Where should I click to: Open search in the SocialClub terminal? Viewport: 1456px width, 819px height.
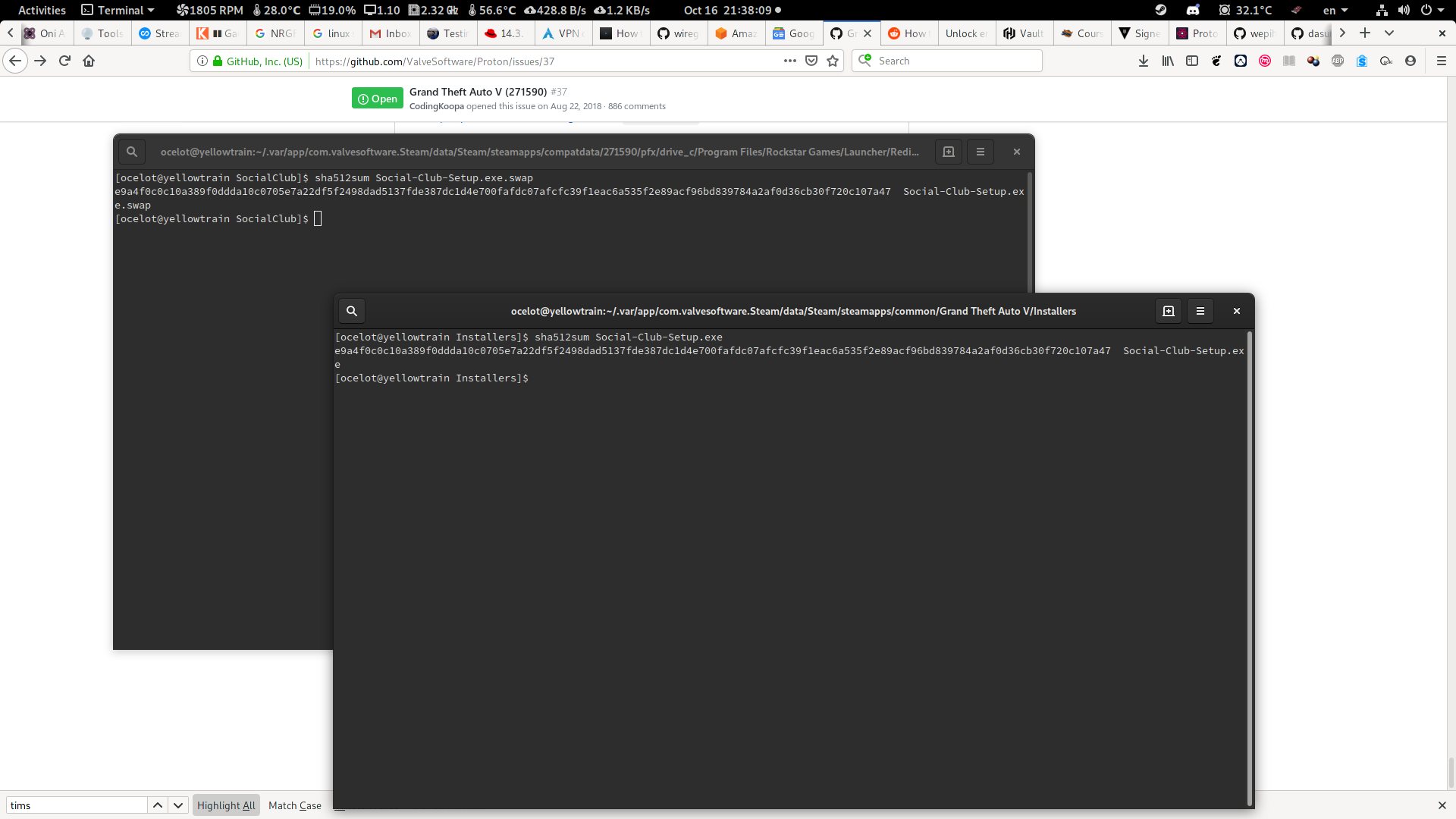point(132,152)
